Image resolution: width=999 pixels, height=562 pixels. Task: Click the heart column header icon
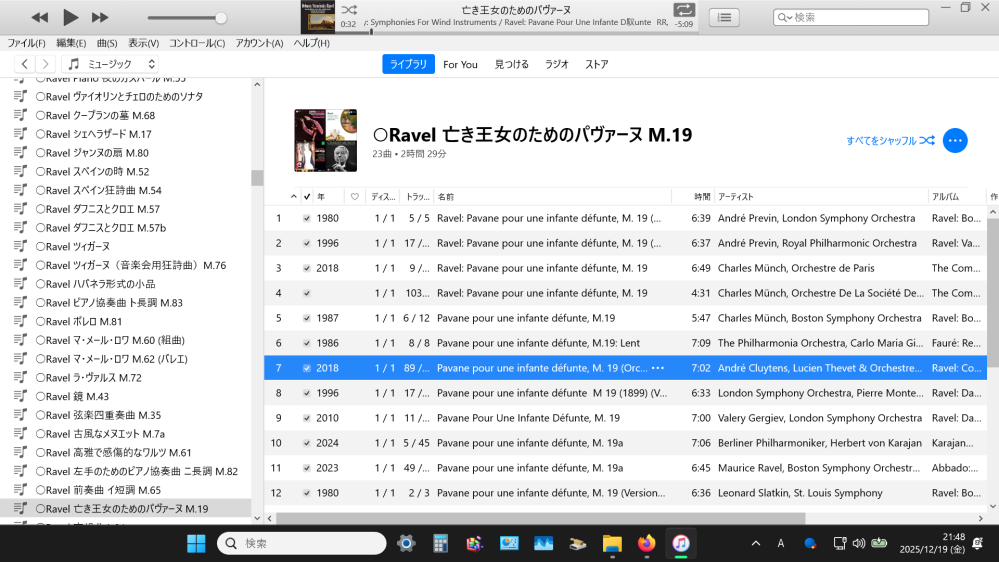[355, 197]
